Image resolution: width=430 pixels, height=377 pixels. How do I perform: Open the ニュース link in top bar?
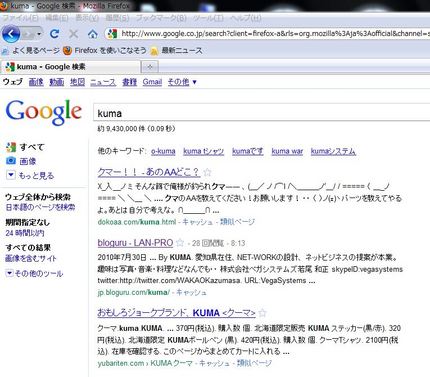click(103, 82)
